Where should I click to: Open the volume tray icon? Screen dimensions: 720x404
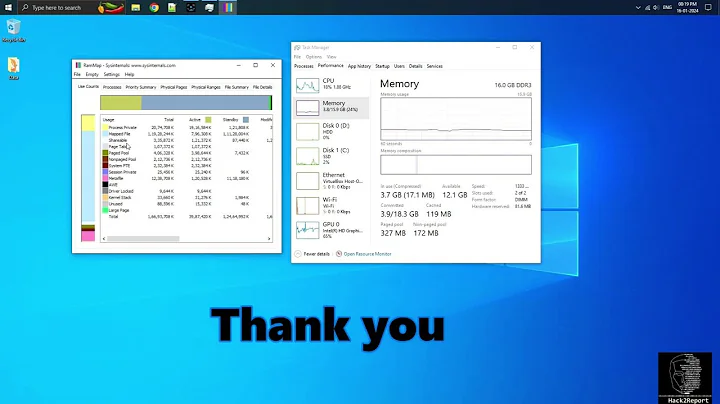(x=656, y=7)
